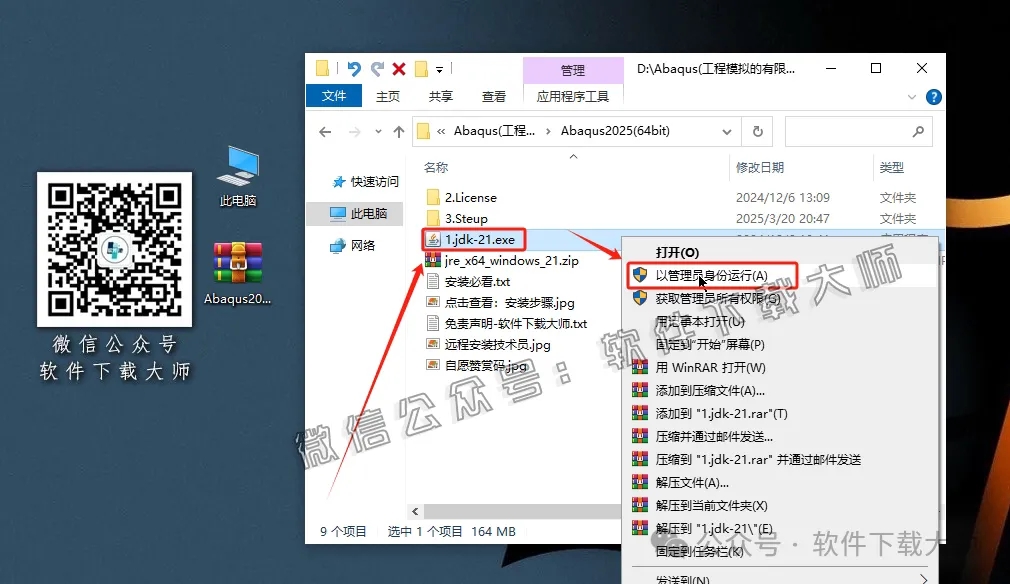1010x584 pixels.
Task: Collapse the ribbon using the chevron near Help
Action: tap(911, 97)
